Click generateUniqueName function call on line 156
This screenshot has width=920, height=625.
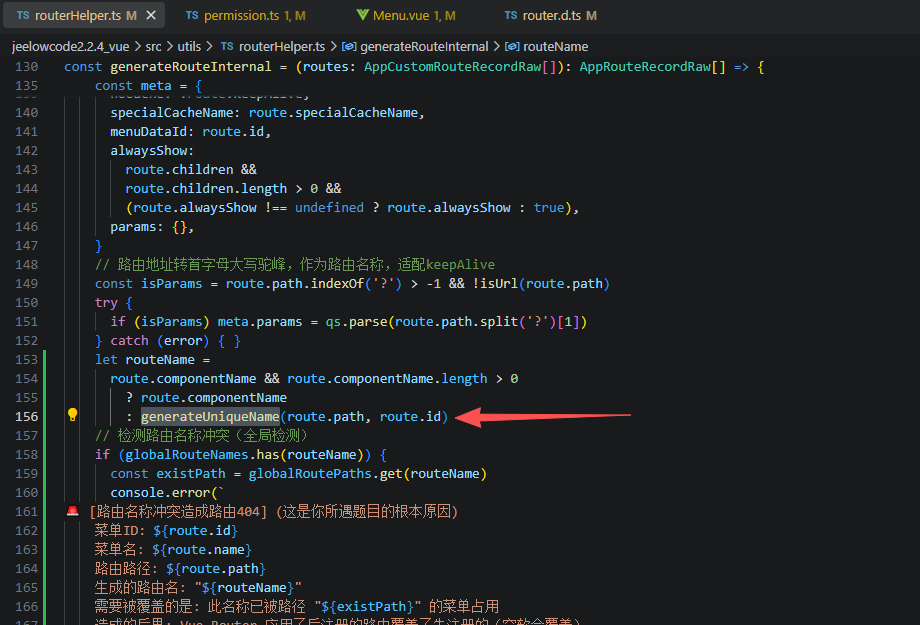coord(210,416)
